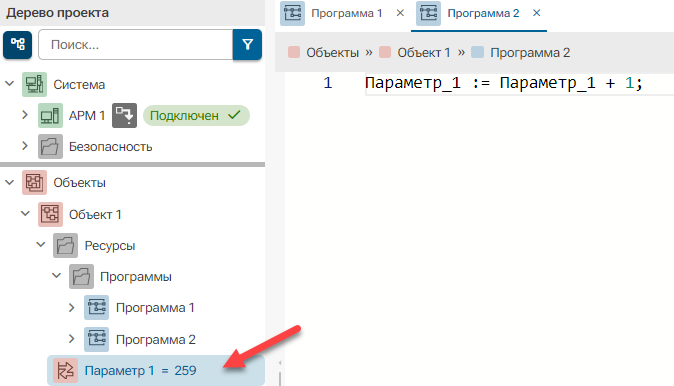Viewport: 674px width, 386px height.
Task: Switch to the Программа 1 tab
Action: pyautogui.click(x=346, y=13)
